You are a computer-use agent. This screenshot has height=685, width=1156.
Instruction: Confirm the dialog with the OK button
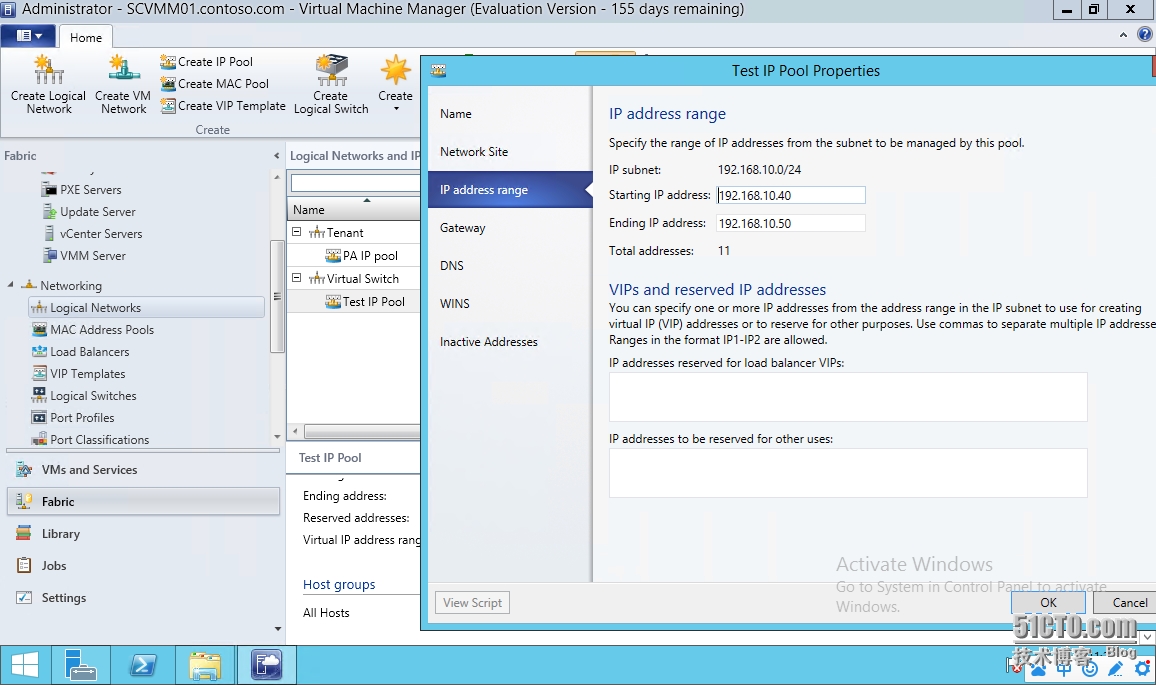pos(1048,603)
